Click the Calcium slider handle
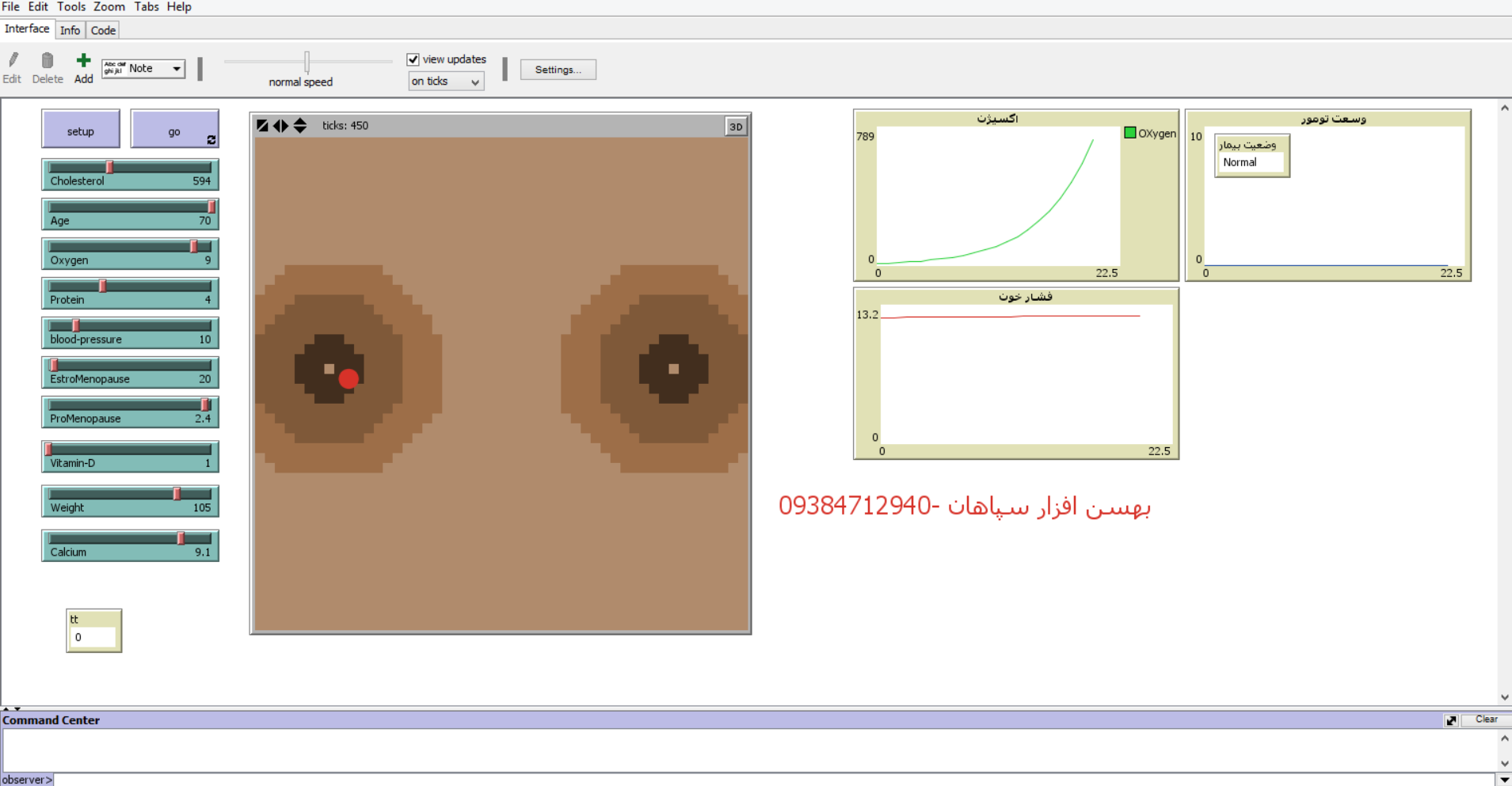Image resolution: width=1512 pixels, height=786 pixels. pos(181,538)
